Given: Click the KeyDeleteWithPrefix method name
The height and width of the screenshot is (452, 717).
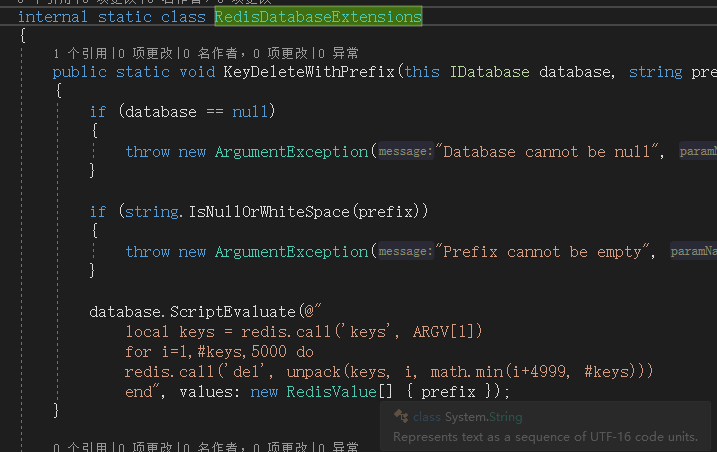Looking at the screenshot, I should point(309,72).
